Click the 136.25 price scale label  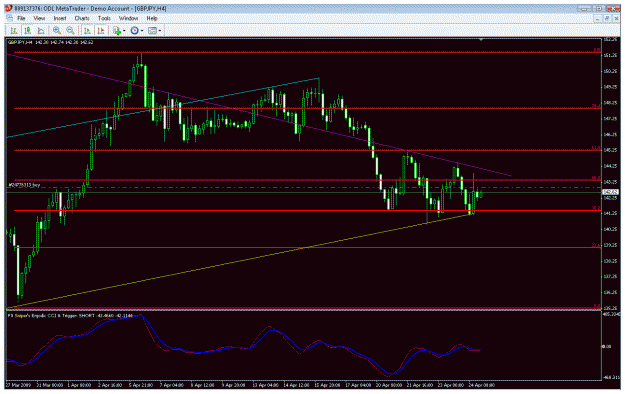pos(610,292)
